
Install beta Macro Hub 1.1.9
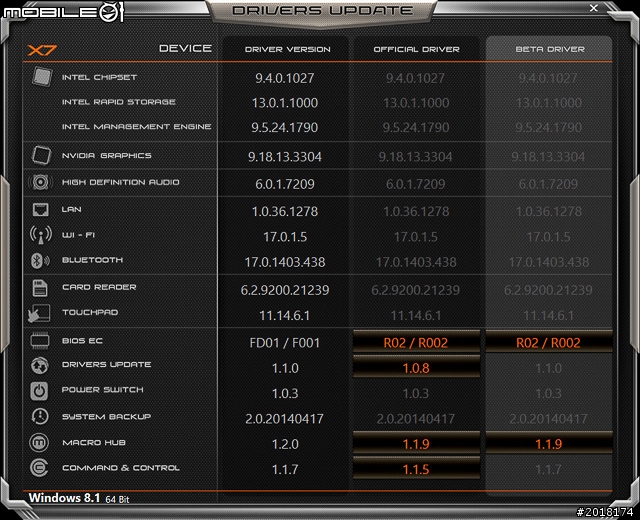pyautogui.click(x=549, y=443)
